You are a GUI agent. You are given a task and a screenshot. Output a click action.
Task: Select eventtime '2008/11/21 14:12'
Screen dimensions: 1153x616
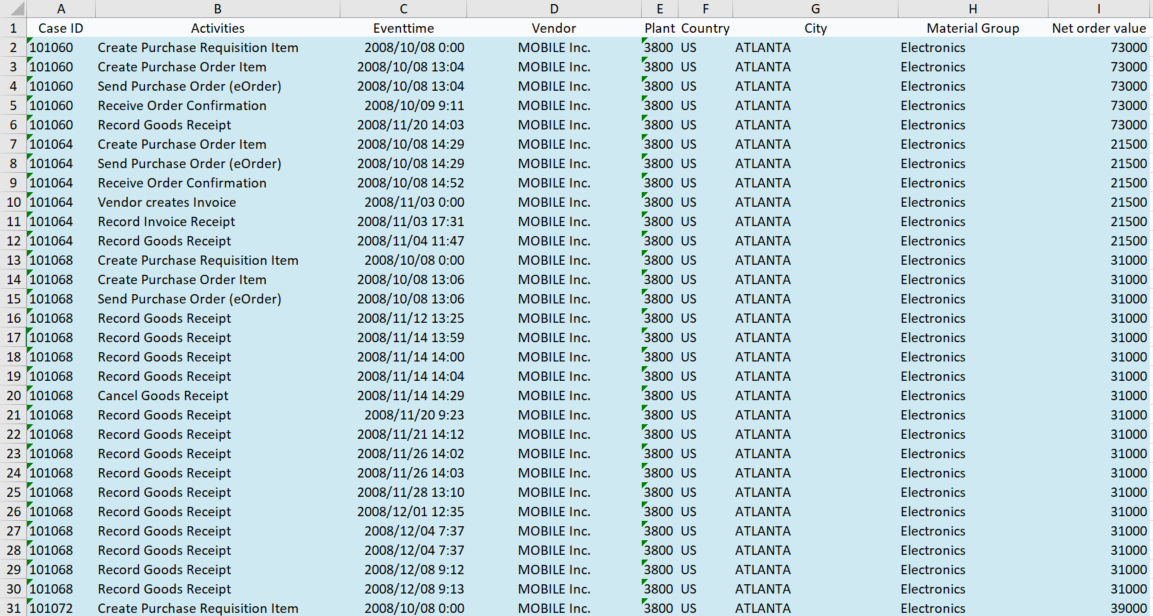(403, 434)
